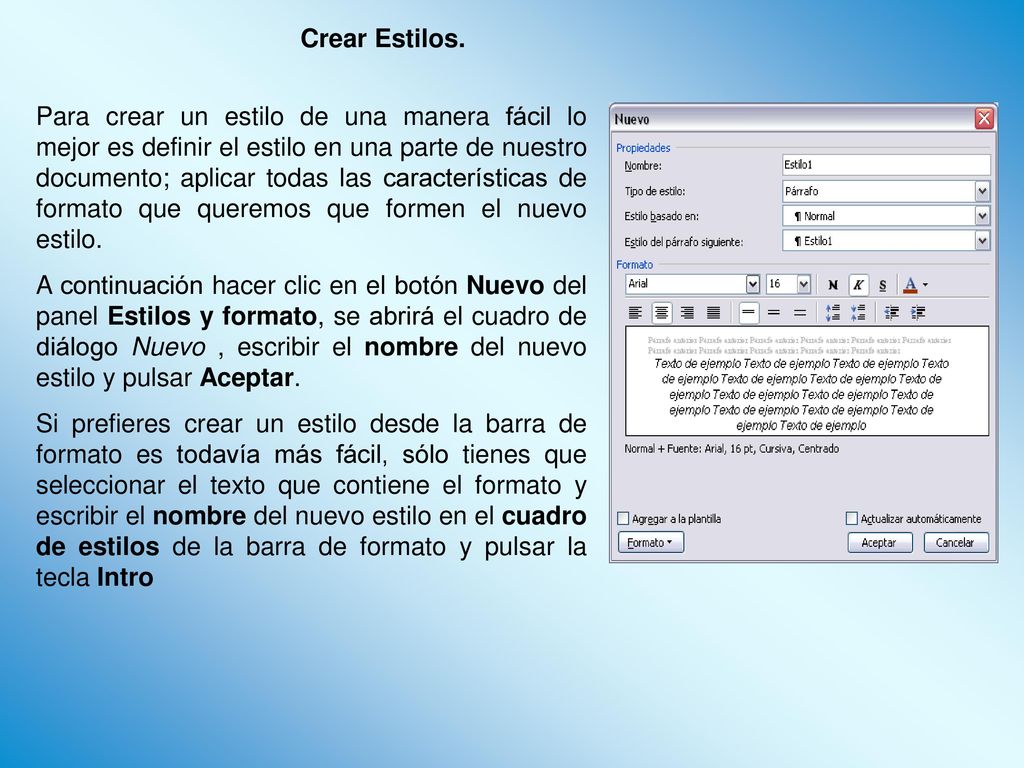
Task: Click the 'Propiedades' section label
Action: click(643, 148)
